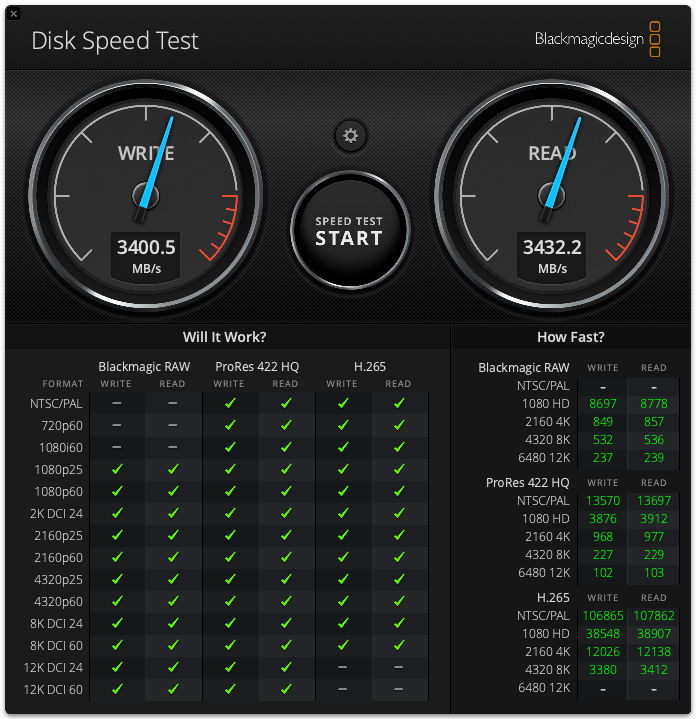Click ProRes 422 HQ write checkmark for NTSC/PAL
696x719 pixels.
tap(229, 403)
